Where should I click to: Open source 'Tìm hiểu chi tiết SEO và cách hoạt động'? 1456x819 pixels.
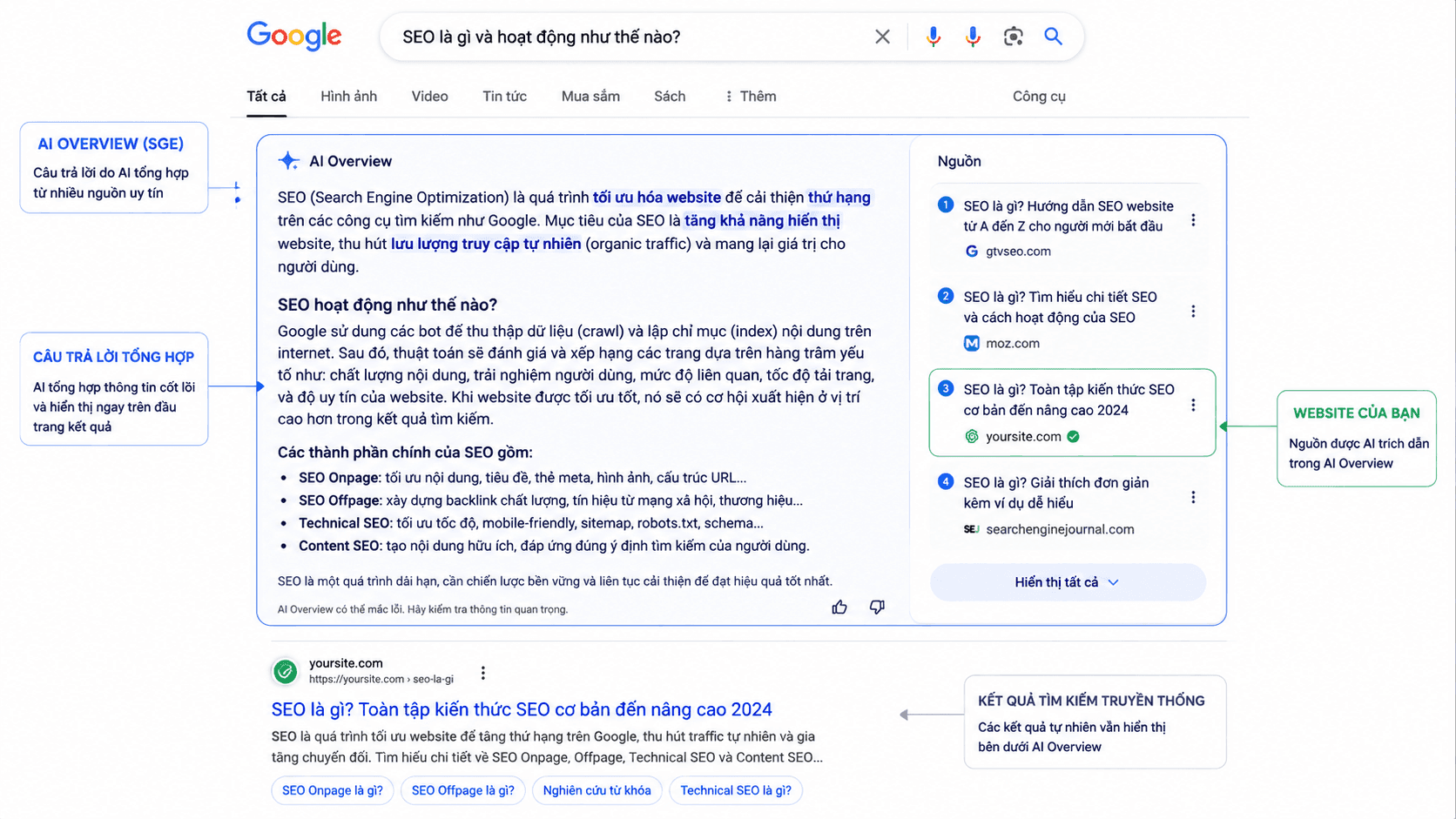pyautogui.click(x=1060, y=307)
